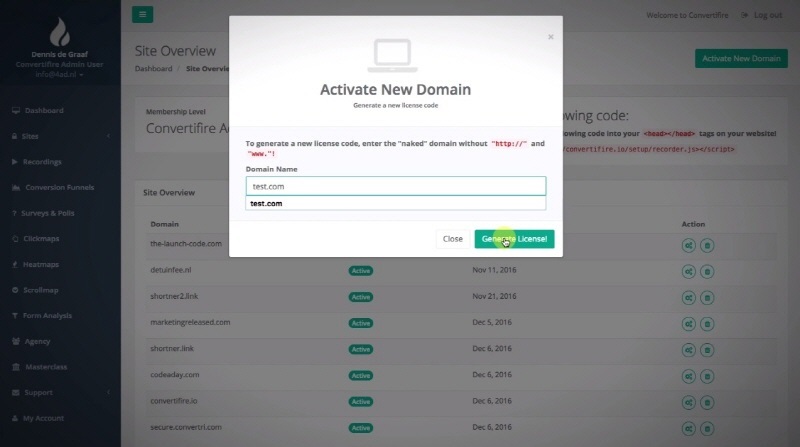
Task: Click share icon for shortner.link row
Action: click(688, 350)
